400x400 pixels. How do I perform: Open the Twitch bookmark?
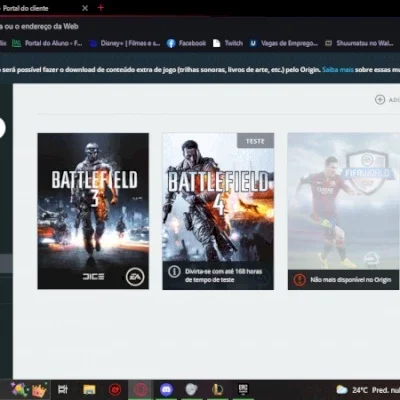pos(228,43)
